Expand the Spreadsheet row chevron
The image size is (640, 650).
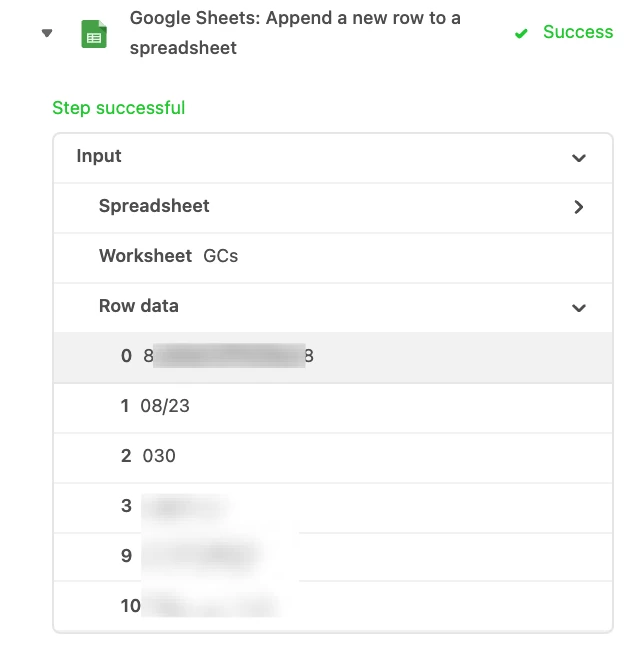click(578, 207)
